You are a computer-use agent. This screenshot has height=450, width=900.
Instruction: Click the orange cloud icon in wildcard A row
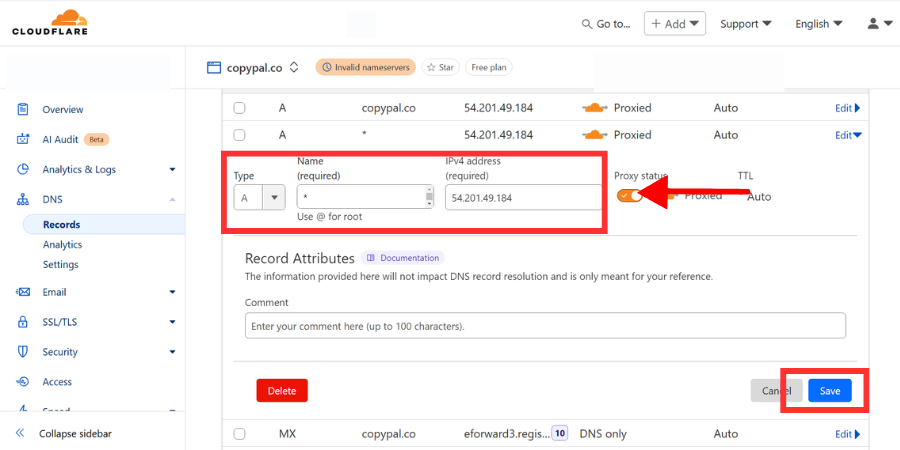[x=595, y=135]
